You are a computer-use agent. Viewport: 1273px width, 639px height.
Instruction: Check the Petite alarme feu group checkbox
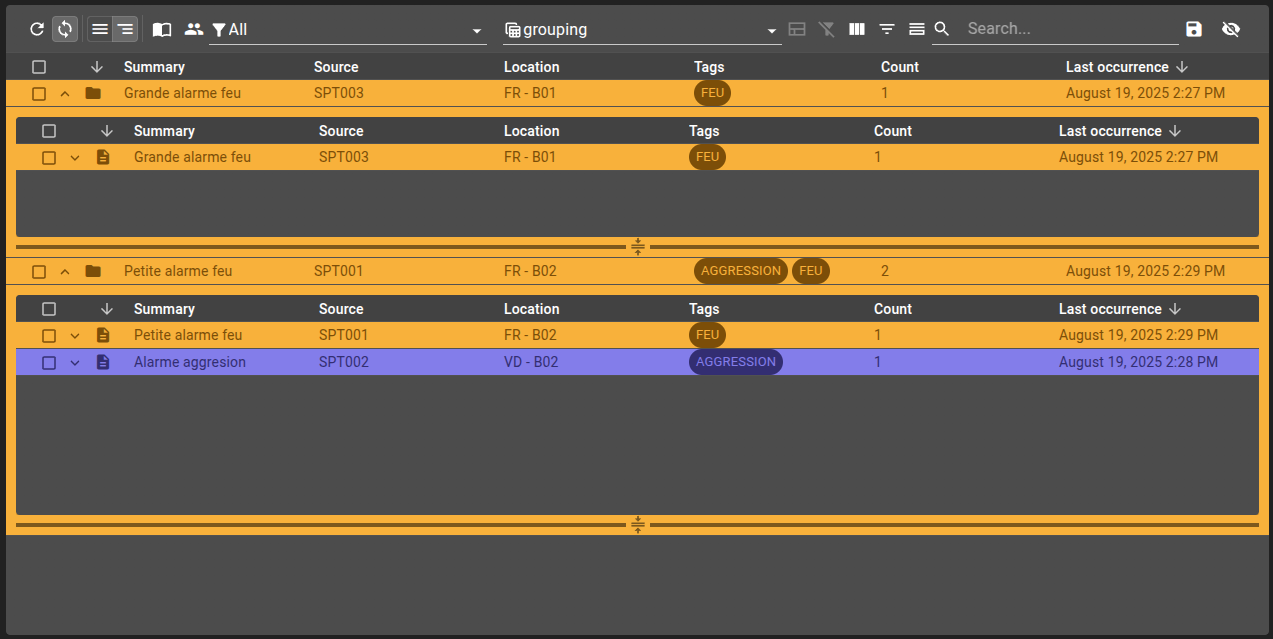tap(39, 271)
